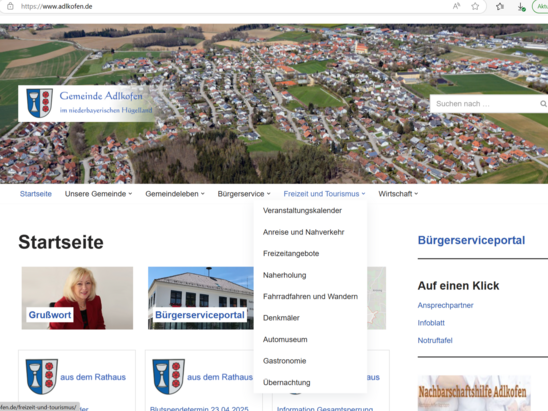Click the map thumbnail behind dropdown
The image size is (548, 411).
(x=377, y=298)
